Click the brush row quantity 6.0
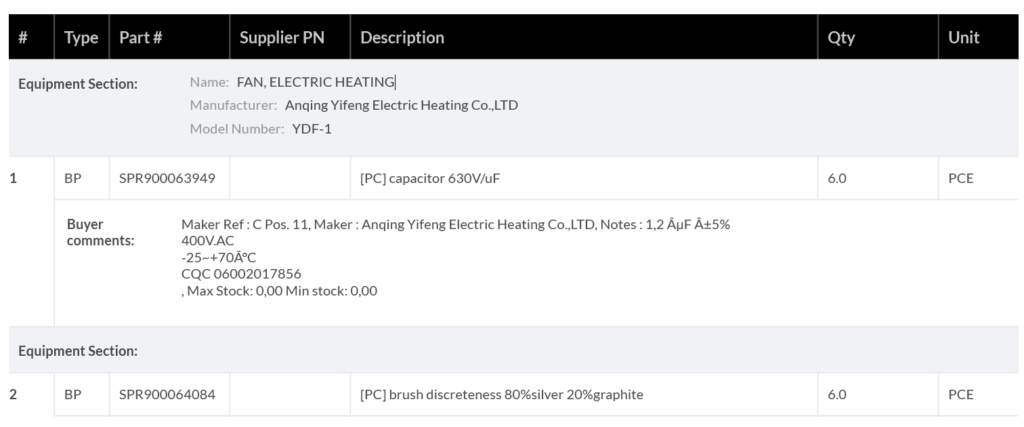The image size is (1024, 427). coord(837,394)
